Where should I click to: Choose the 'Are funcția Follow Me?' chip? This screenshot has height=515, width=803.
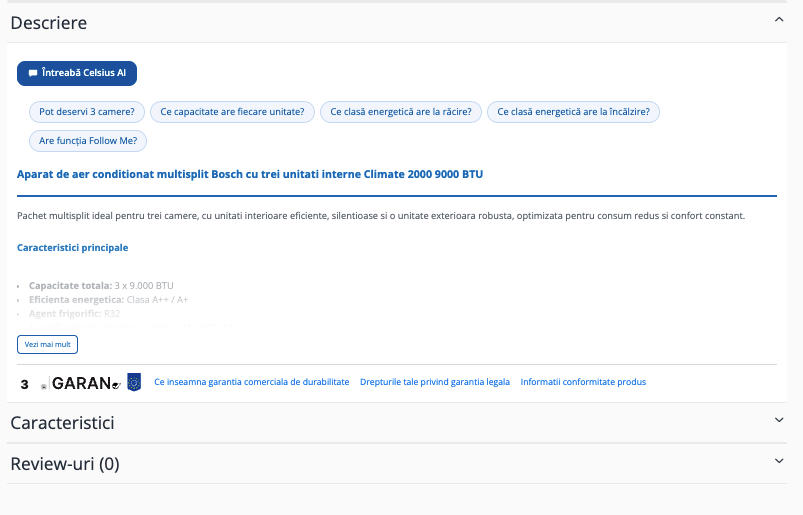[x=88, y=141]
